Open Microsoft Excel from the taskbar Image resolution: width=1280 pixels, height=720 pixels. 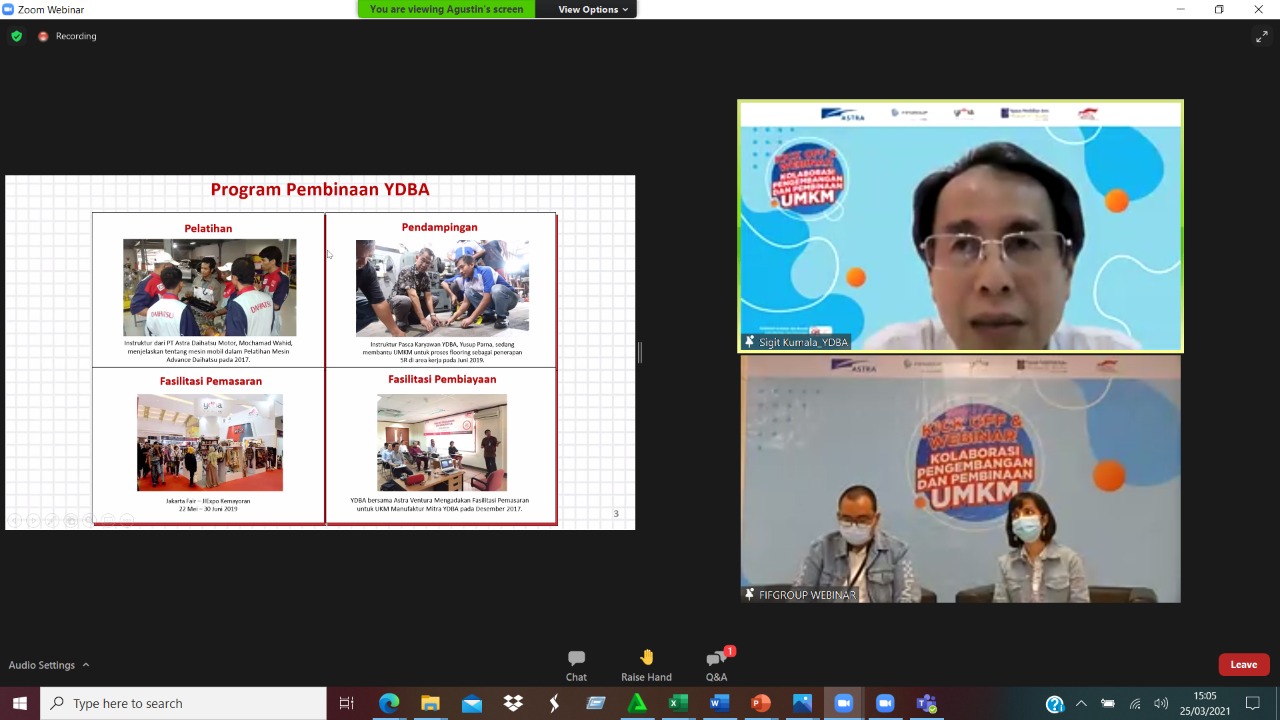[x=678, y=703]
